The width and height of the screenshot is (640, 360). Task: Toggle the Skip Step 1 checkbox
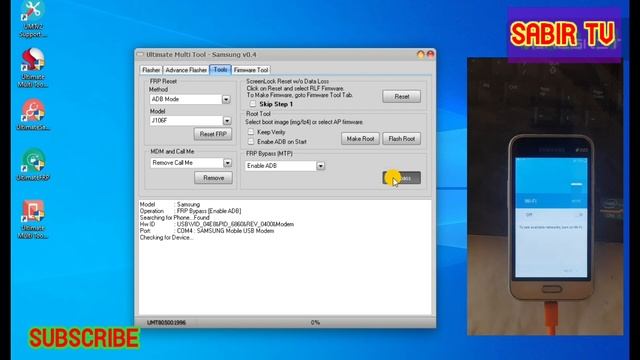[253, 104]
